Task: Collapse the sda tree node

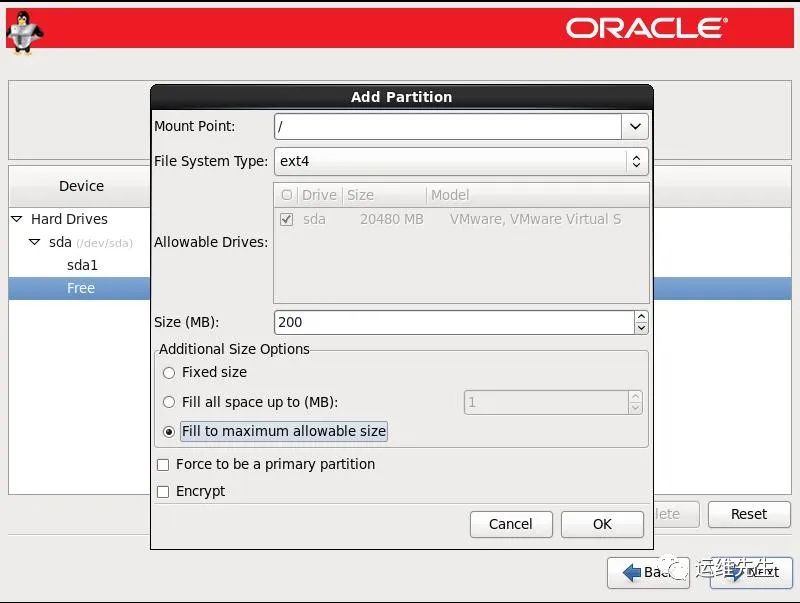Action: pos(35,242)
